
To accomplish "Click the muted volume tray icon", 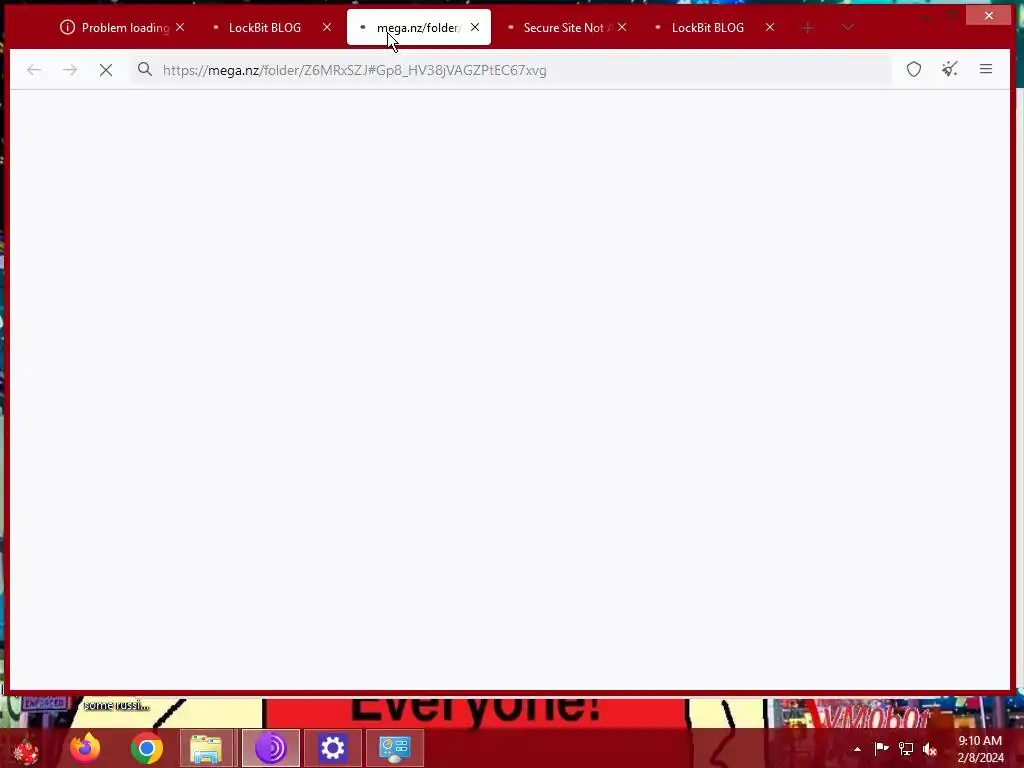I will (x=930, y=749).
